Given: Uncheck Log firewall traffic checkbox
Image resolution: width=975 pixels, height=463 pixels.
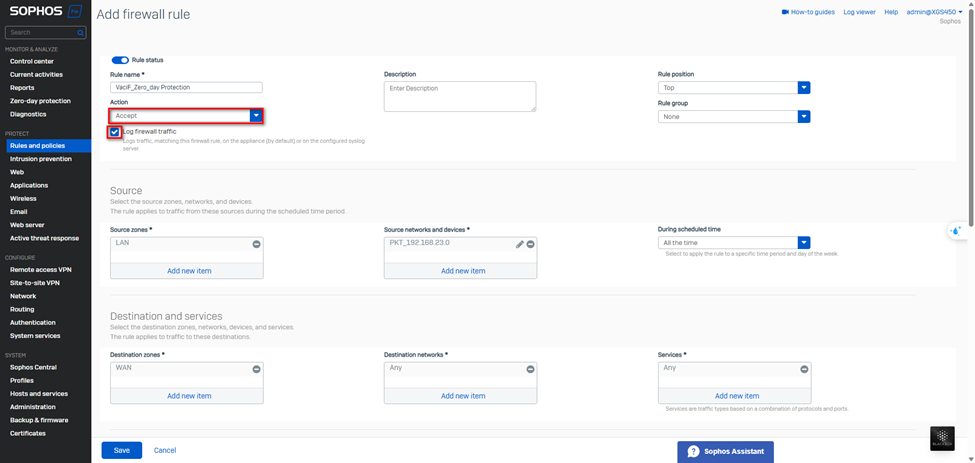Looking at the screenshot, I should point(116,132).
